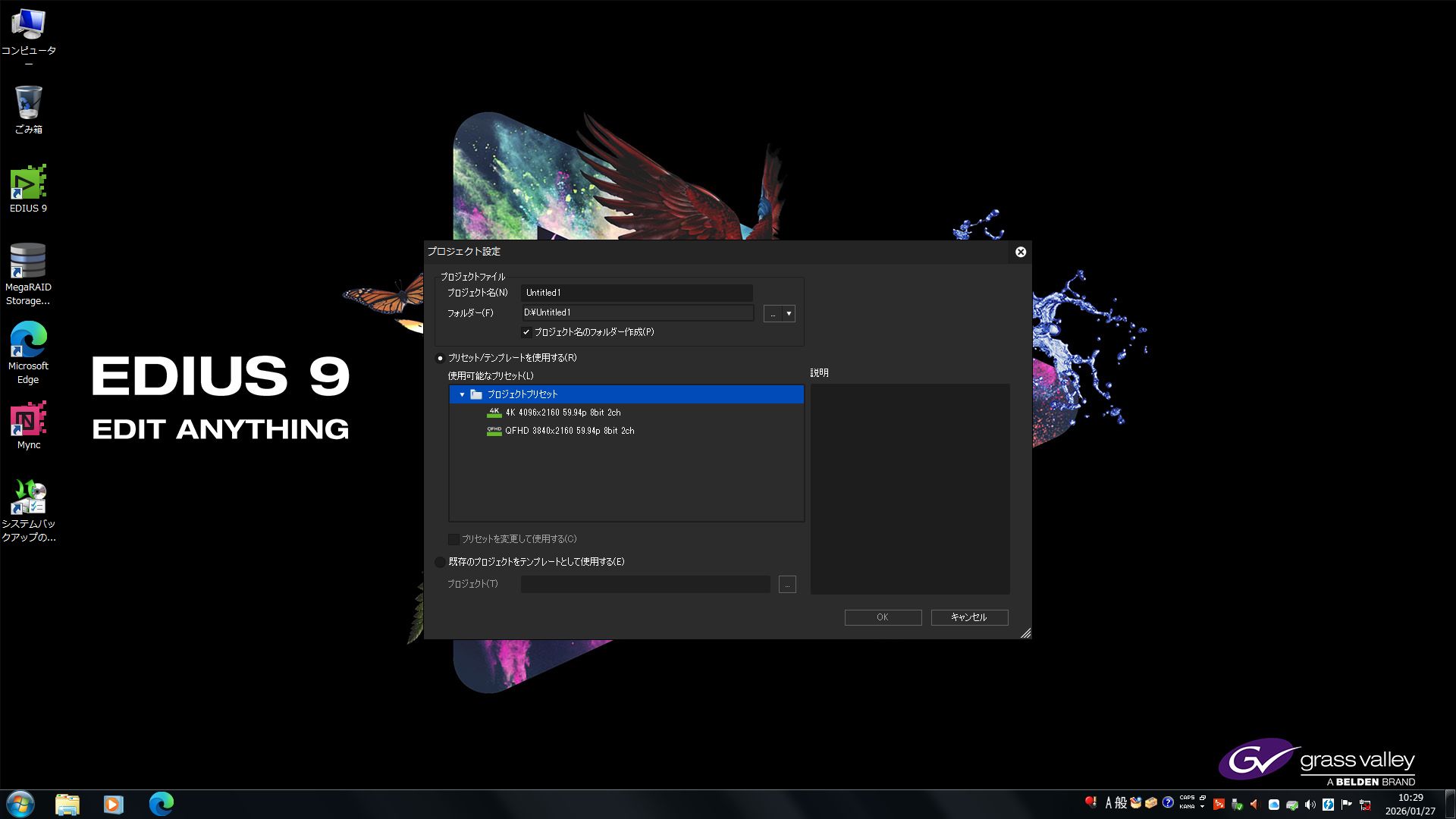The width and height of the screenshot is (1456, 819).
Task: Click the Mync desktop icon
Action: tap(28, 421)
